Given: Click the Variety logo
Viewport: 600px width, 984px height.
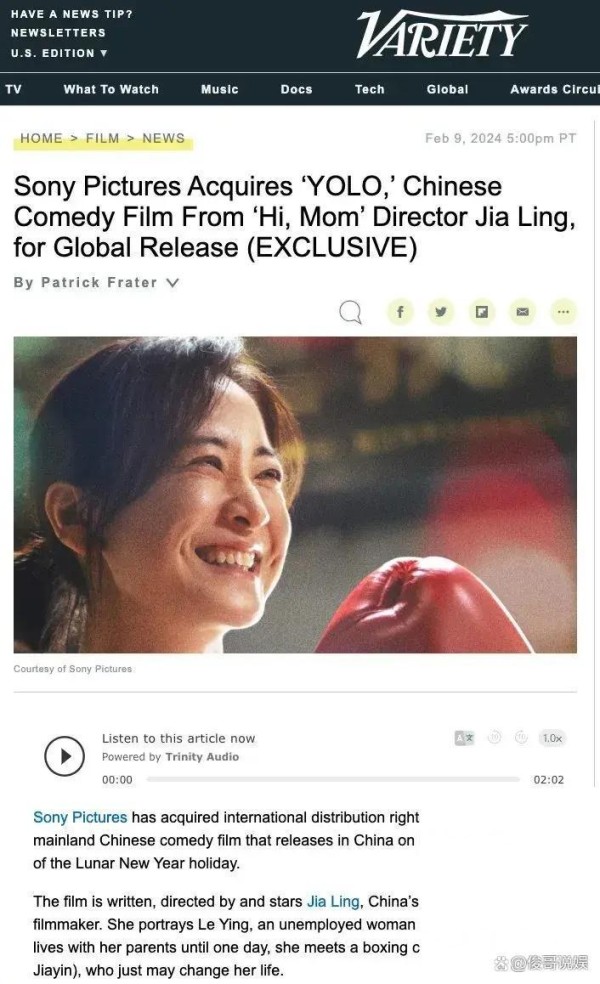Looking at the screenshot, I should tap(442, 34).
